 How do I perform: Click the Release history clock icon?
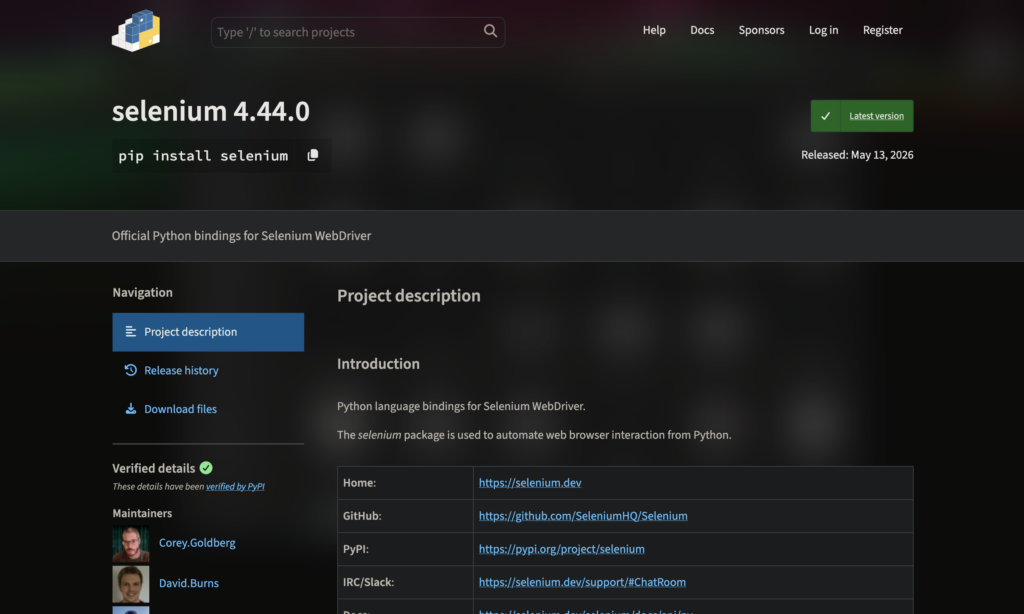point(131,370)
